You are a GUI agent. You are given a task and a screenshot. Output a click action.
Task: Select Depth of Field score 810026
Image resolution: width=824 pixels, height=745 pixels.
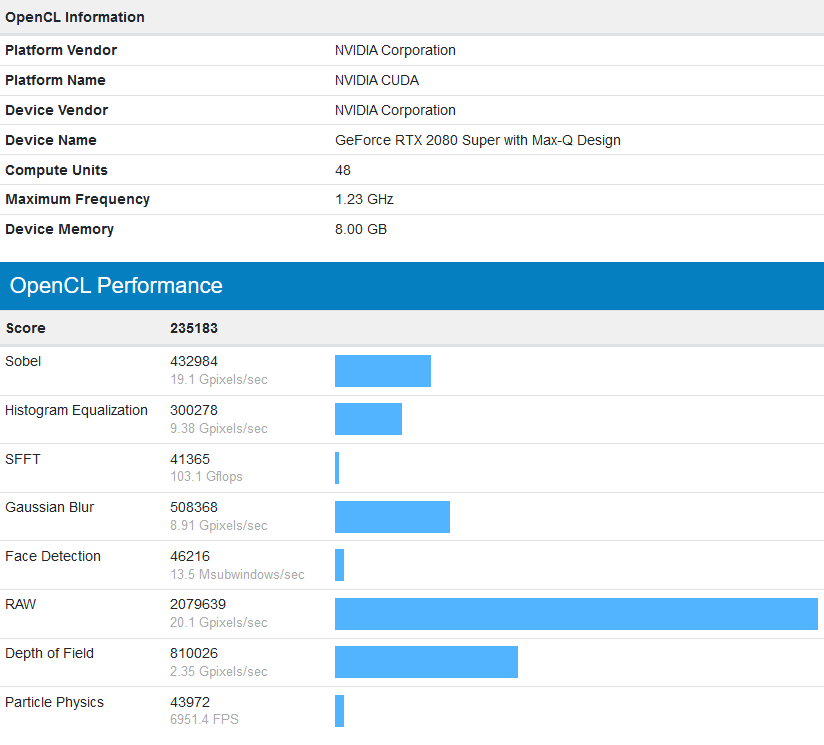coord(193,654)
